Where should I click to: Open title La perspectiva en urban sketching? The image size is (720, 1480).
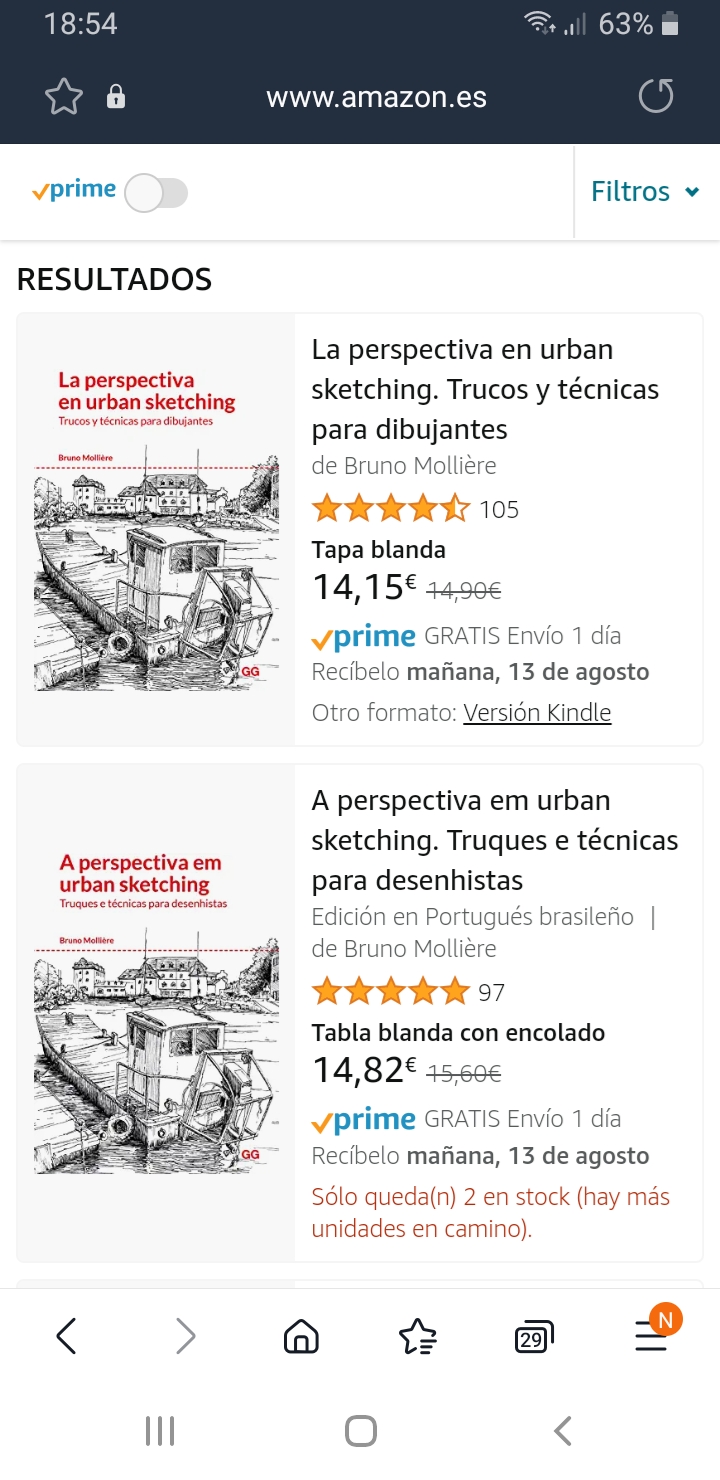pyautogui.click(x=486, y=390)
